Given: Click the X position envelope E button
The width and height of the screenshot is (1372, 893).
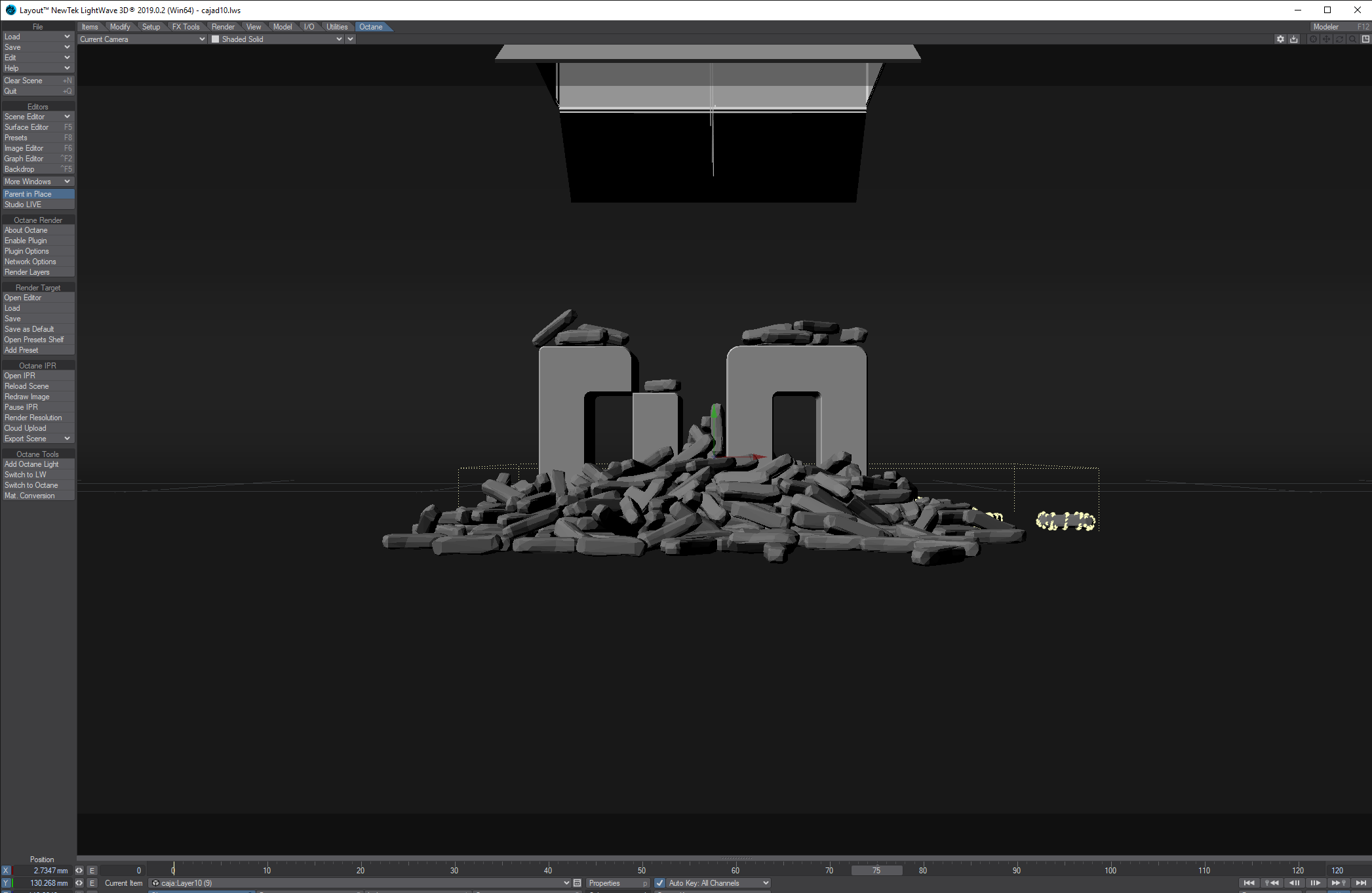Looking at the screenshot, I should 92,871.
